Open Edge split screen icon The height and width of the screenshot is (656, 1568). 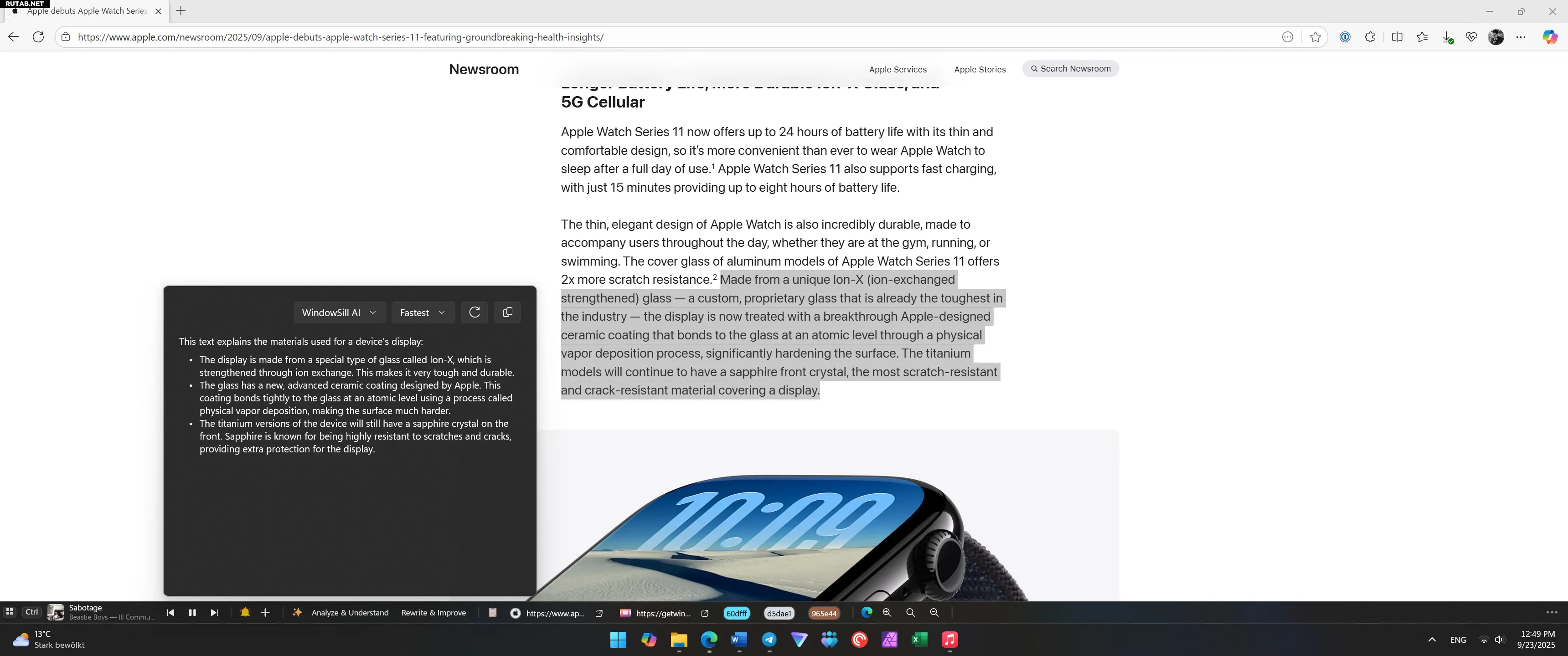tap(1397, 37)
